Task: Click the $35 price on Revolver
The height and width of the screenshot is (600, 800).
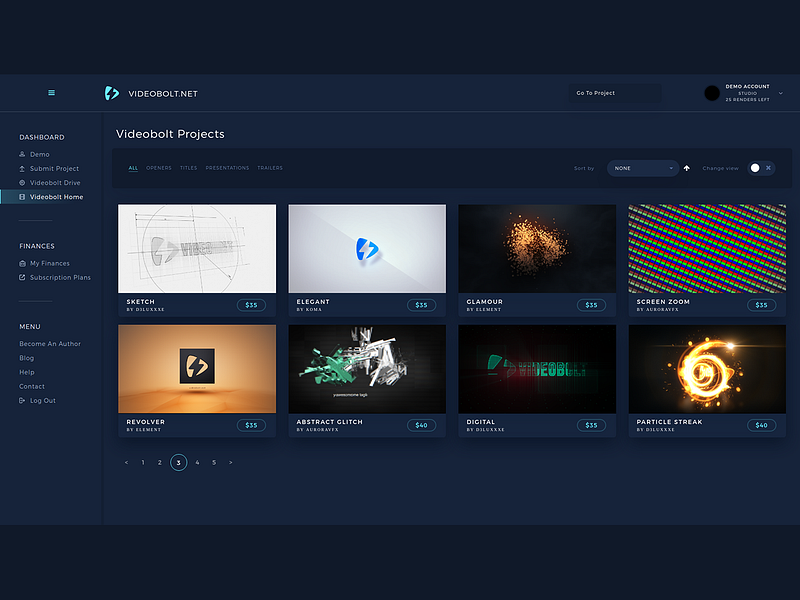Action: [x=251, y=425]
